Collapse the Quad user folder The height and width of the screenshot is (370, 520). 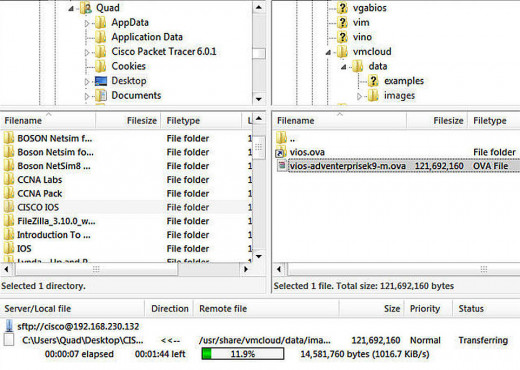click(71, 9)
